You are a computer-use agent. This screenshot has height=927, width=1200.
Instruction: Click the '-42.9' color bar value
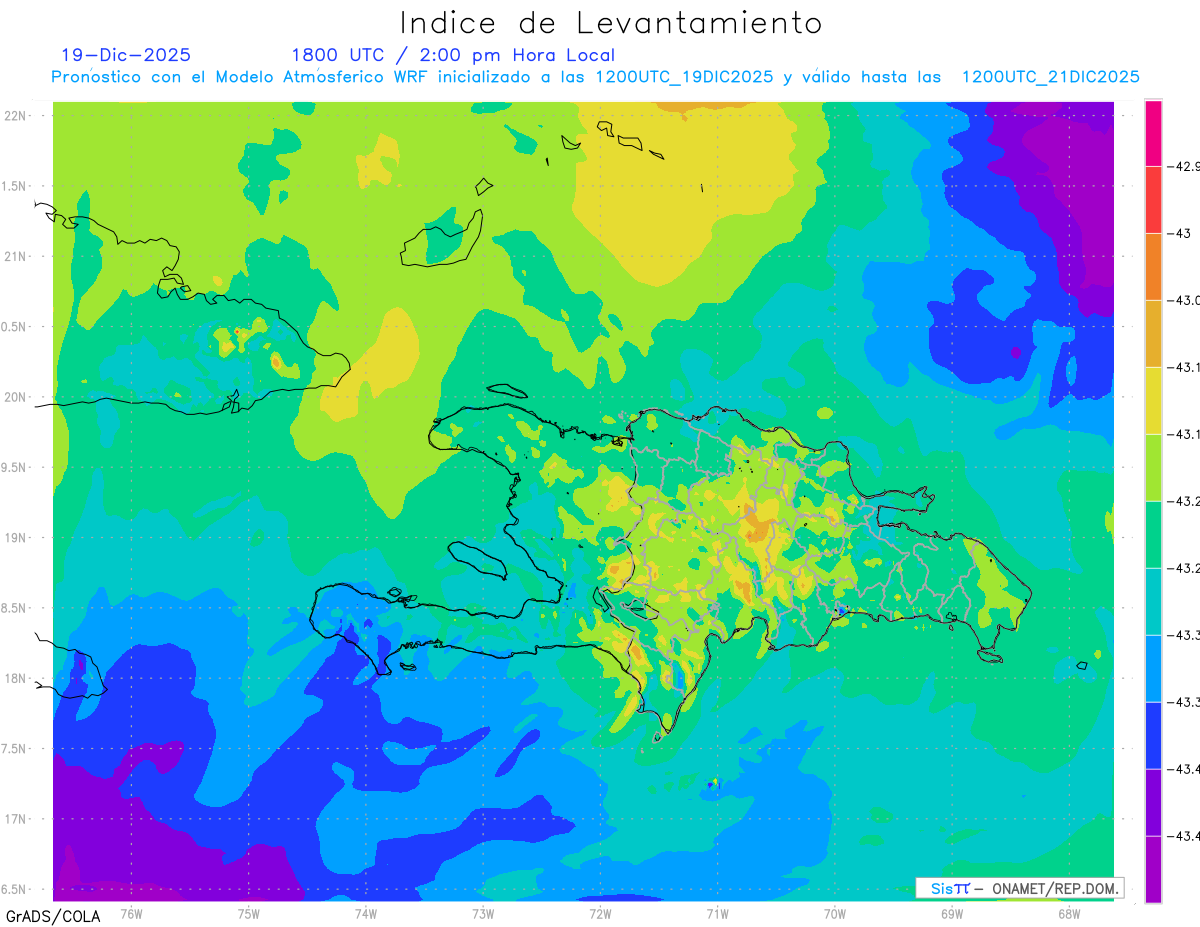(x=1186, y=166)
